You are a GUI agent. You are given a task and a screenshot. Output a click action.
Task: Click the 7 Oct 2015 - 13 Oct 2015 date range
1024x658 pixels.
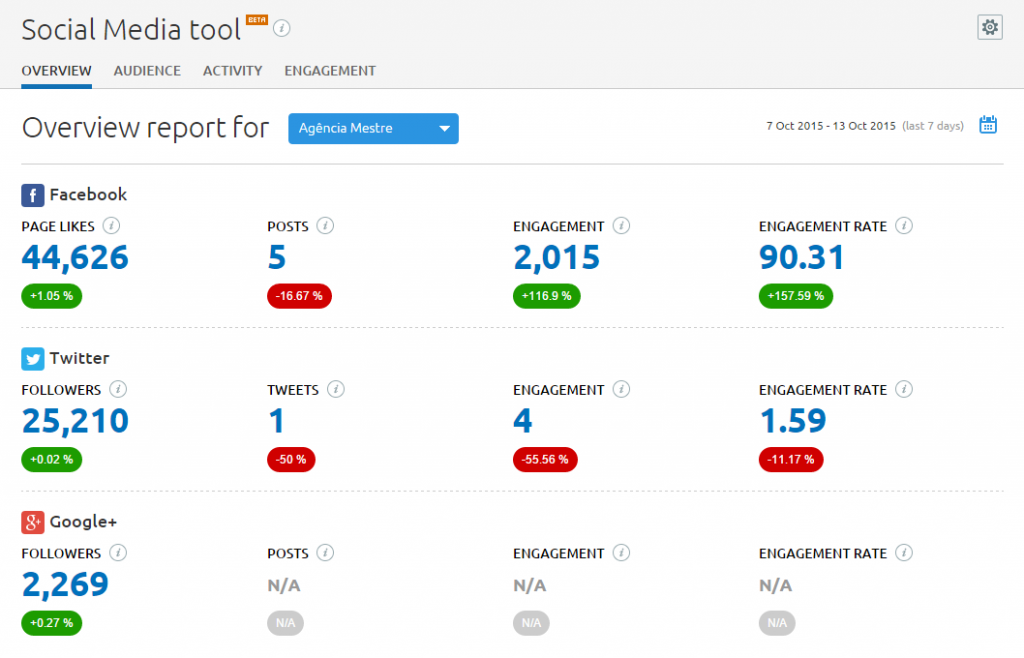[x=830, y=126]
